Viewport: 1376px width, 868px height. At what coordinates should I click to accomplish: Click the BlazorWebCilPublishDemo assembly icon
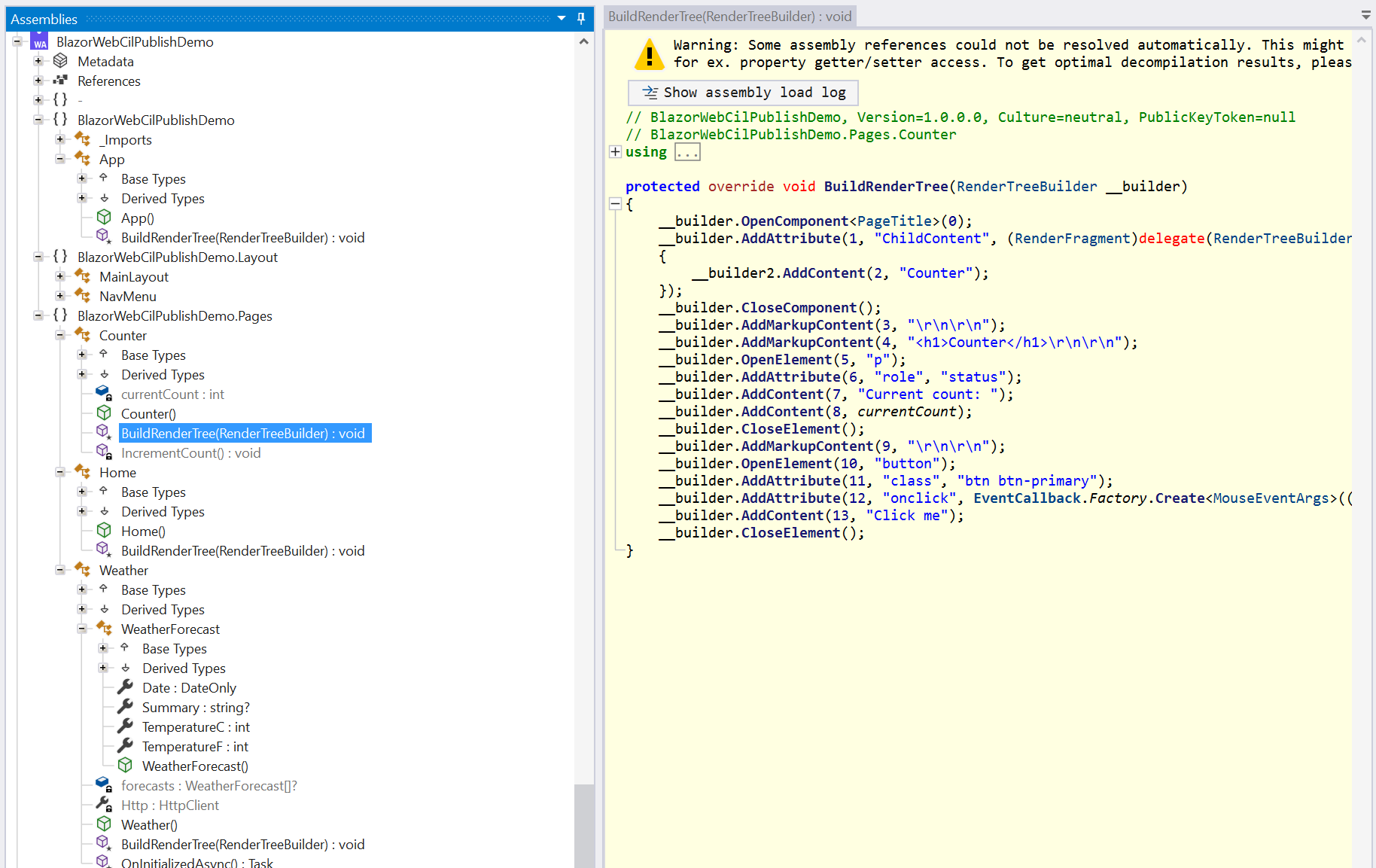point(40,42)
